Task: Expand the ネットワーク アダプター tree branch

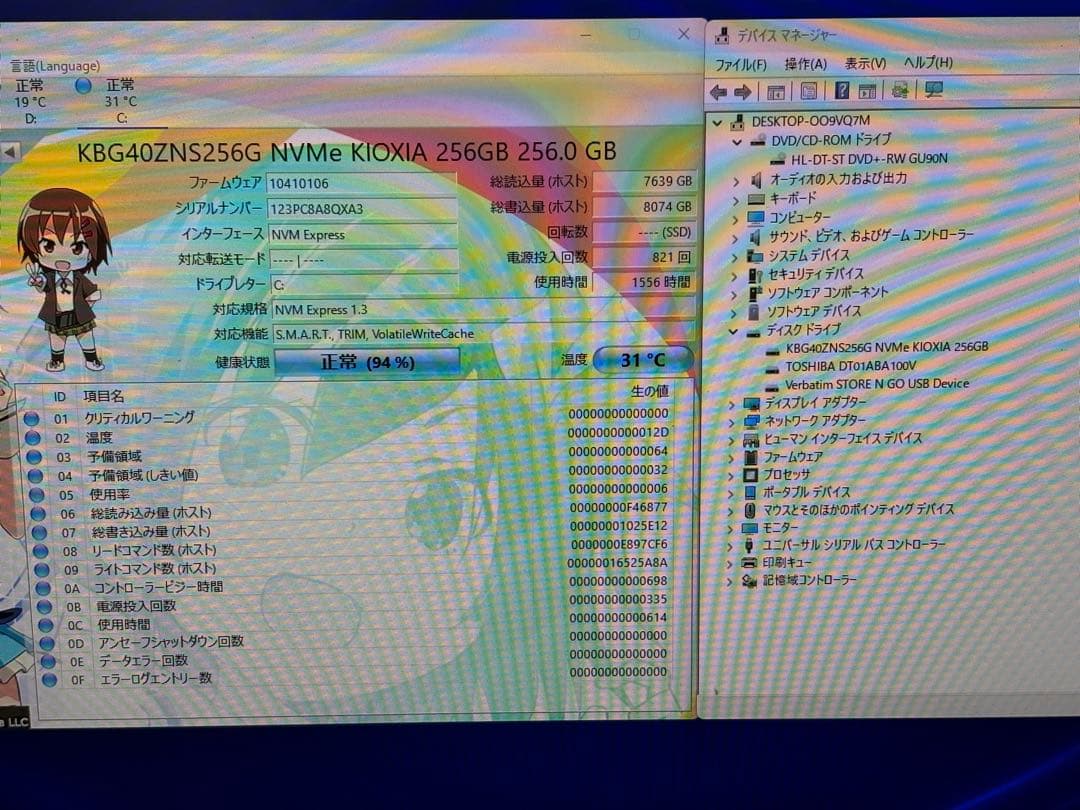Action: click(733, 421)
